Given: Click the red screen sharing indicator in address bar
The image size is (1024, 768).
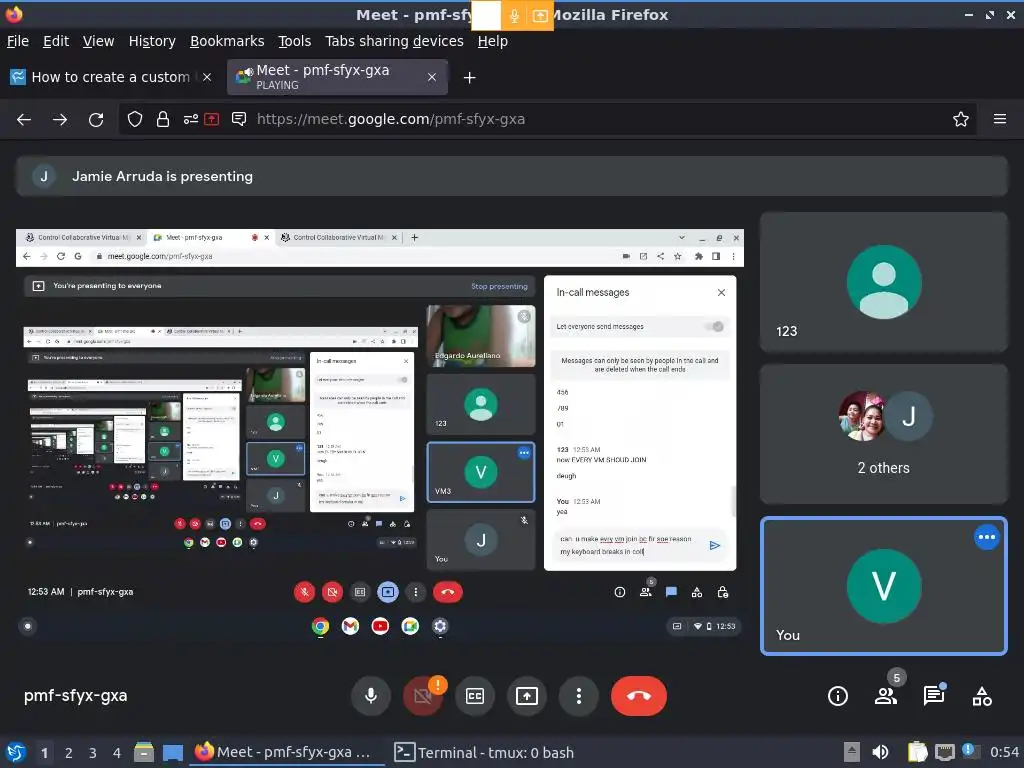Looking at the screenshot, I should [x=212, y=120].
